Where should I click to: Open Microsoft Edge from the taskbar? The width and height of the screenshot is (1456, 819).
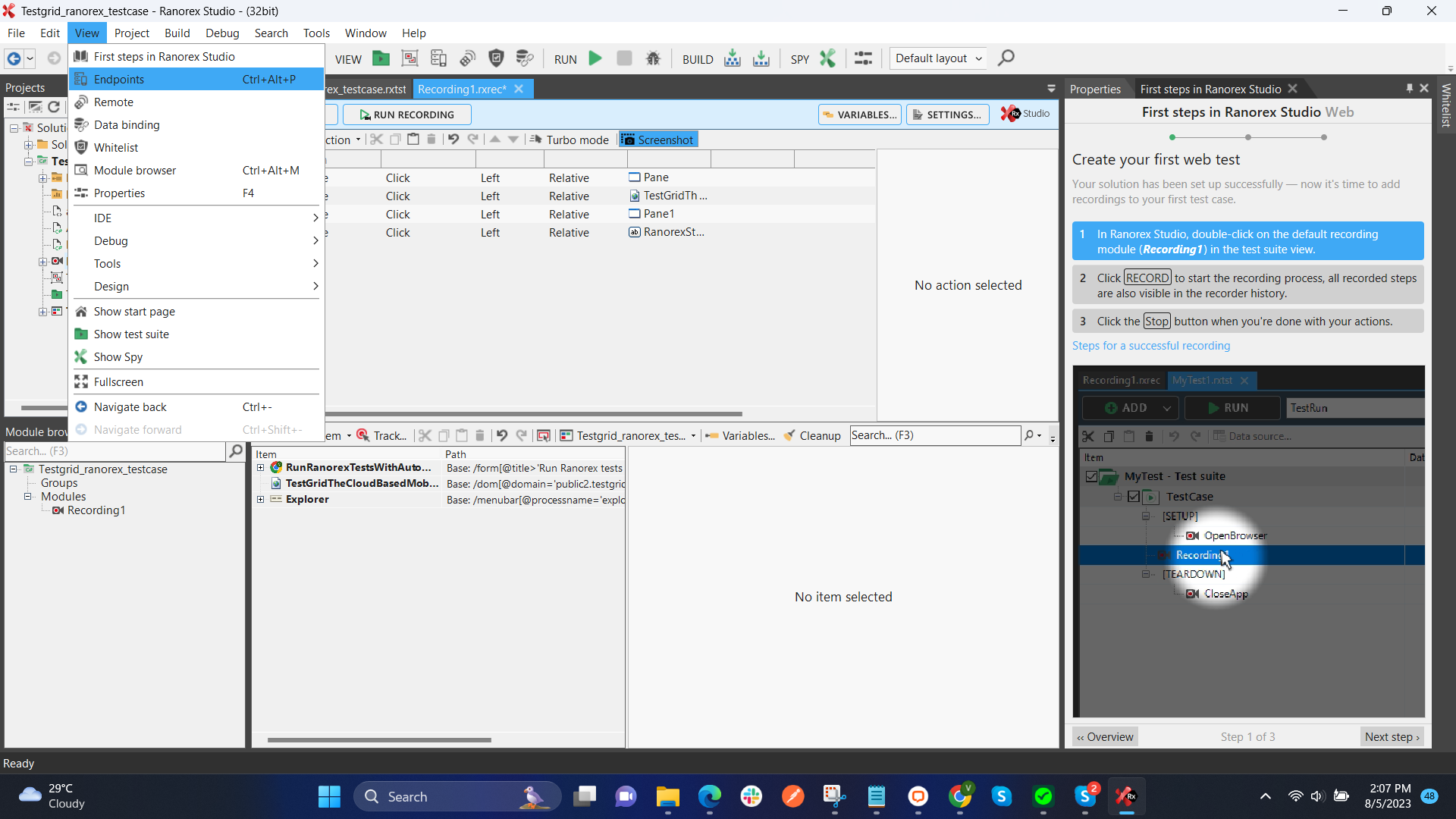tap(710, 796)
